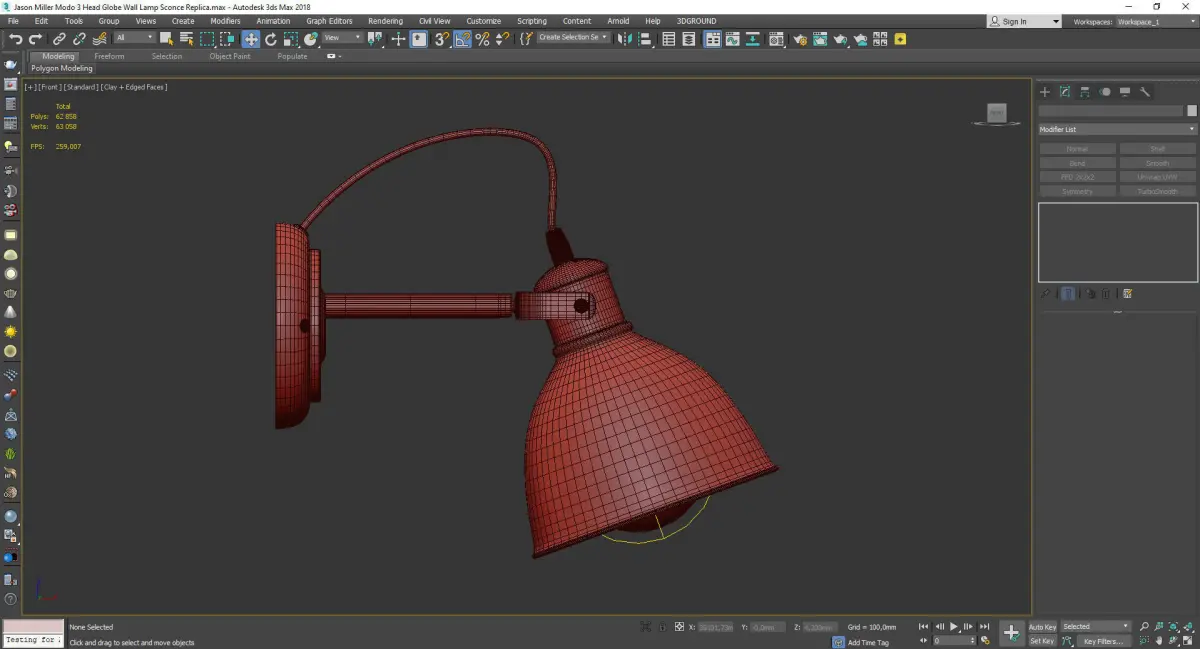Click the Mirror tool icon
This screenshot has height=649, width=1200.
pyautogui.click(x=625, y=39)
